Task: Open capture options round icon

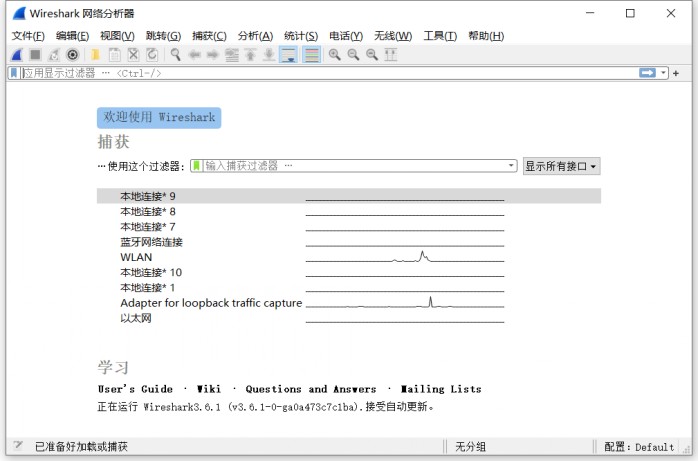Action: coord(73,55)
